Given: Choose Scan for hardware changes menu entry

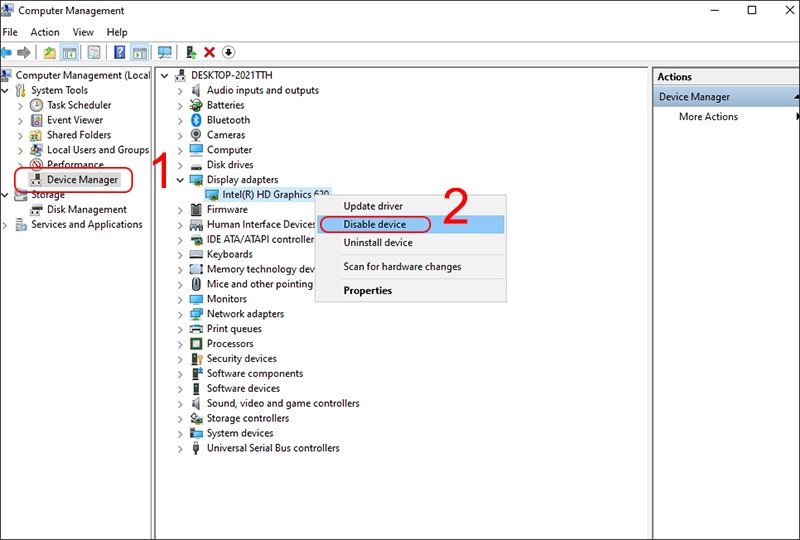Looking at the screenshot, I should click(x=411, y=266).
